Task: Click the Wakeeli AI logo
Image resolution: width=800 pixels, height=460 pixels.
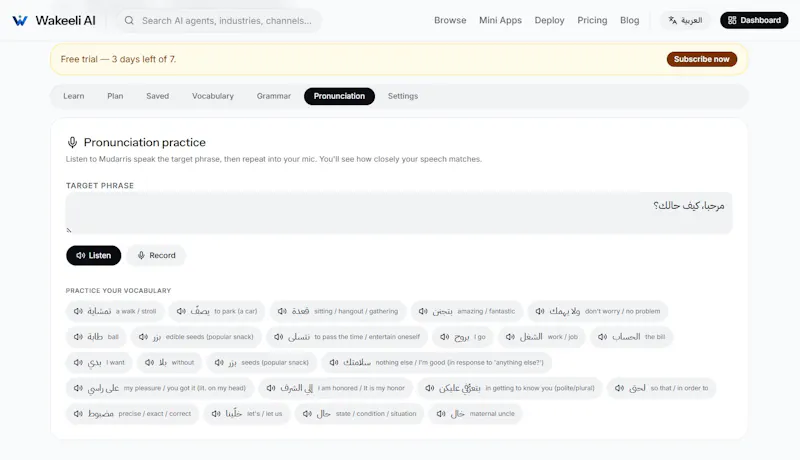Action: point(54,20)
